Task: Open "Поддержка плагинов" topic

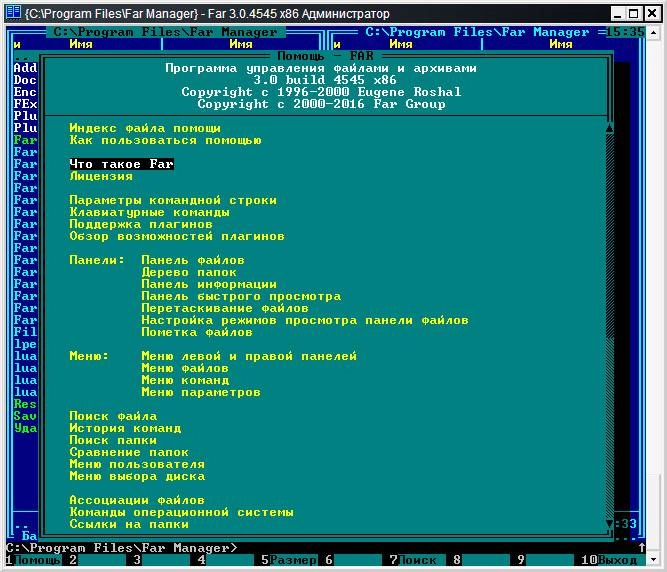Action: click(141, 224)
